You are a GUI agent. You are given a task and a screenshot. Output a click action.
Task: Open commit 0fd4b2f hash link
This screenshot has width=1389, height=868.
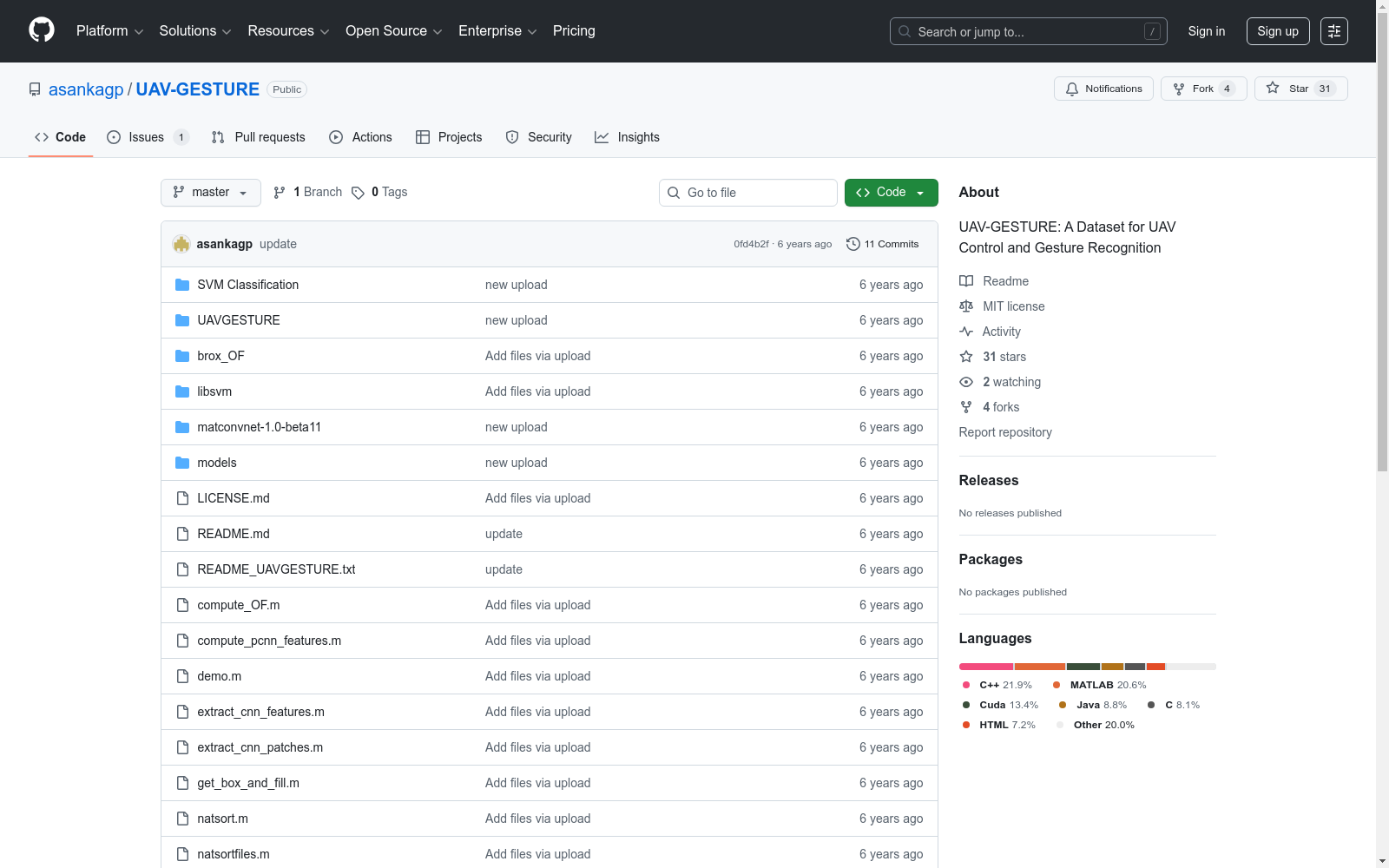tap(751, 244)
